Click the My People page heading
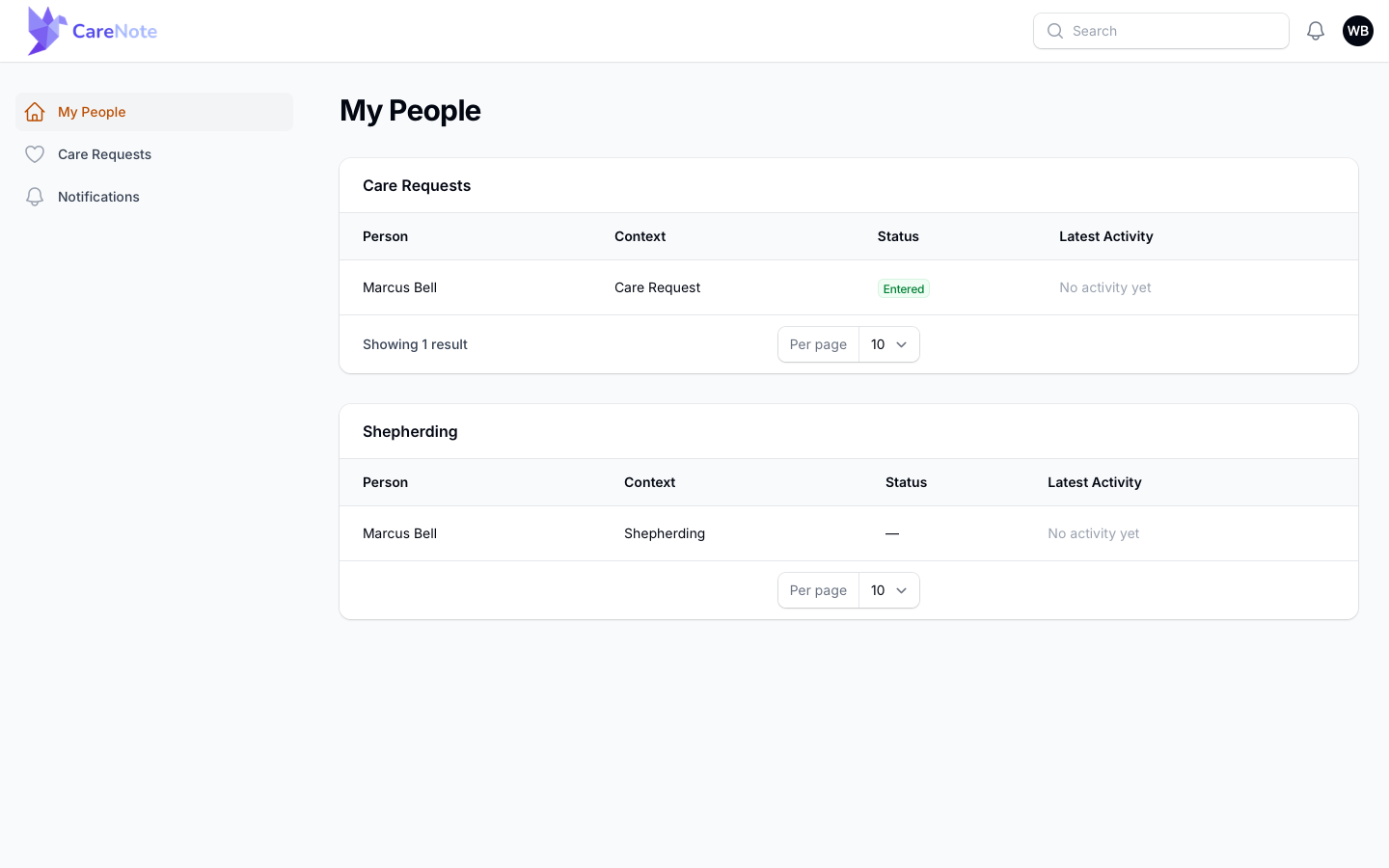The image size is (1389, 868). 410,111
